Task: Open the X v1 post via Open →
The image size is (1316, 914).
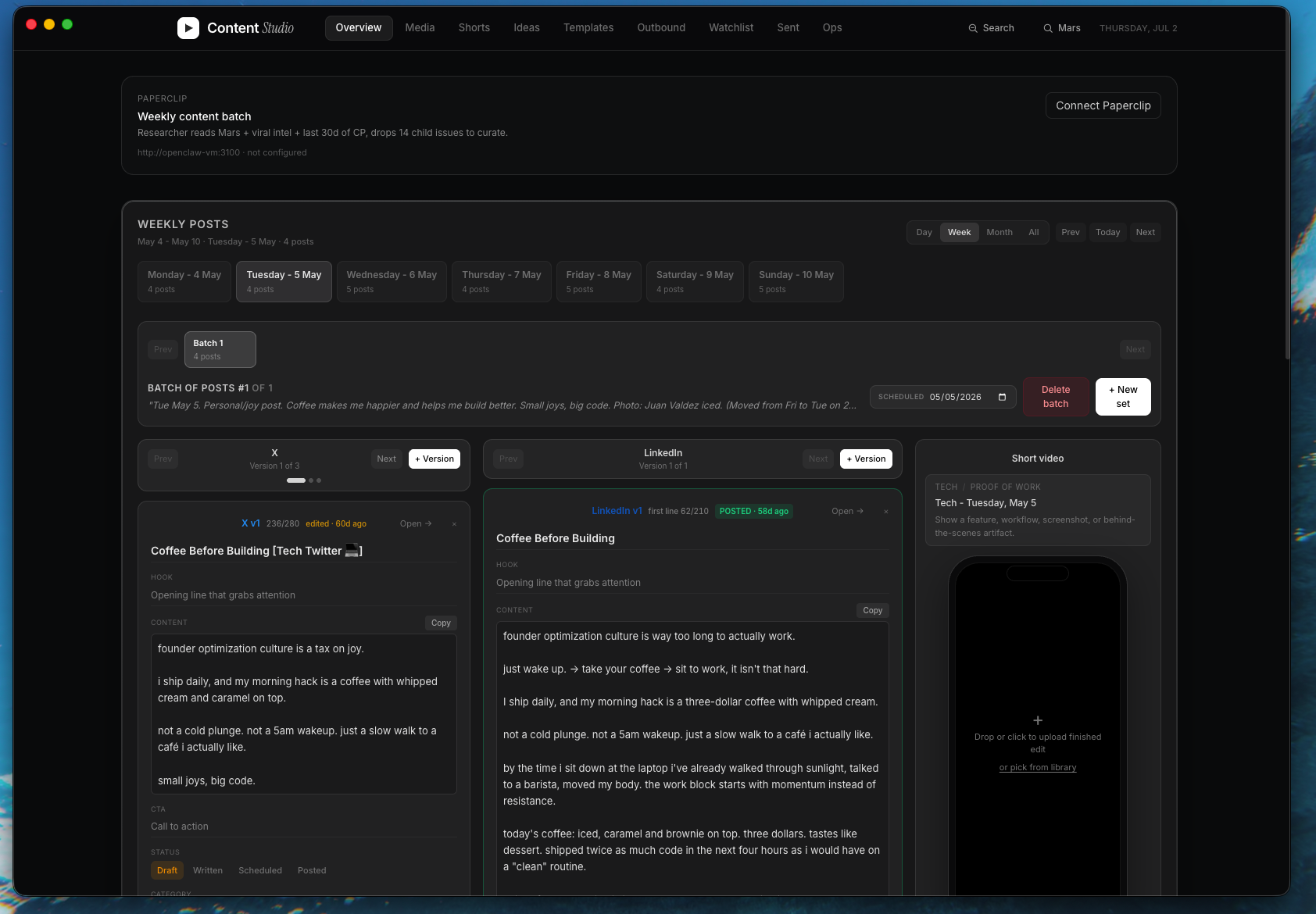Action: [x=416, y=524]
